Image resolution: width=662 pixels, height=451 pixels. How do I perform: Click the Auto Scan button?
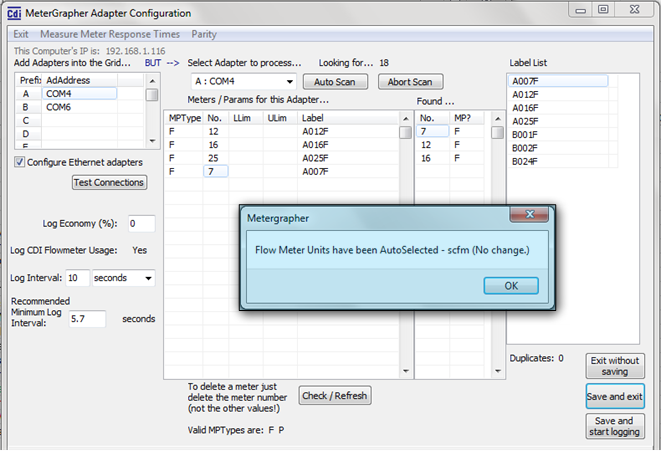click(335, 82)
